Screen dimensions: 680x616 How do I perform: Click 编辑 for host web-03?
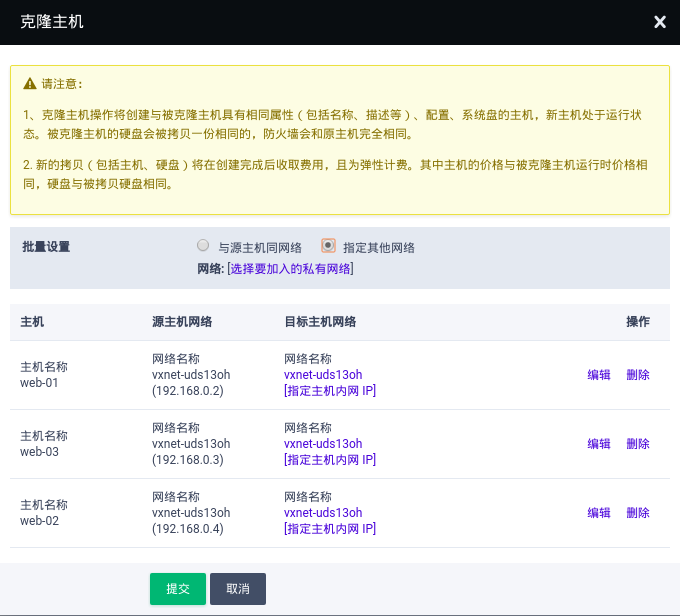(x=599, y=444)
